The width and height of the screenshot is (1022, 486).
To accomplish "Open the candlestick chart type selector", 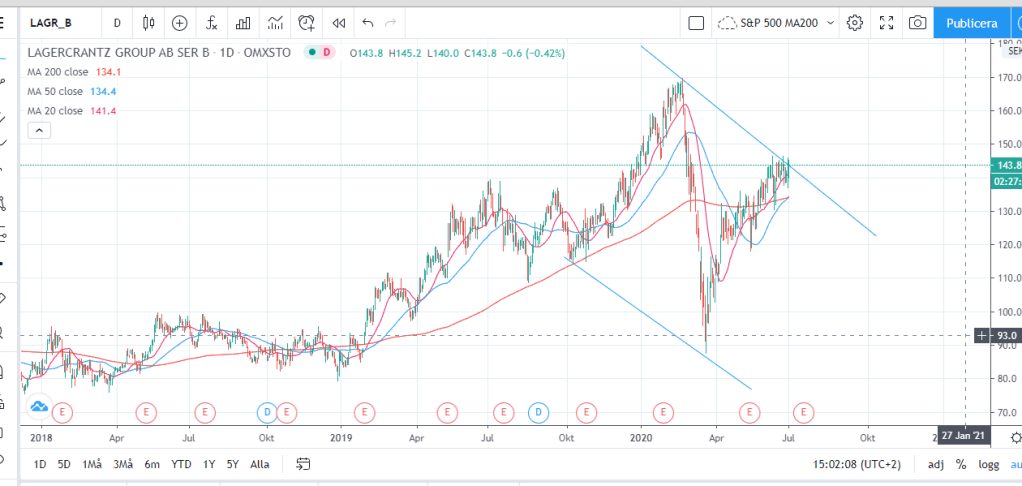I will [149, 22].
